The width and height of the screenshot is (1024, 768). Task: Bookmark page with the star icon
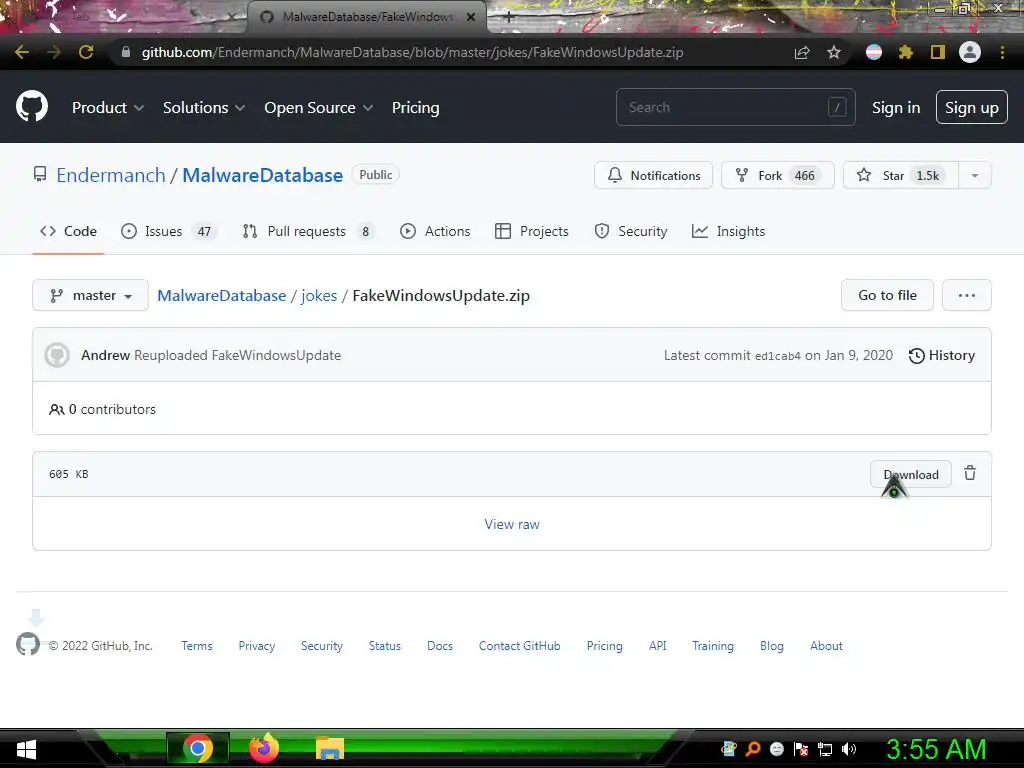(x=834, y=52)
